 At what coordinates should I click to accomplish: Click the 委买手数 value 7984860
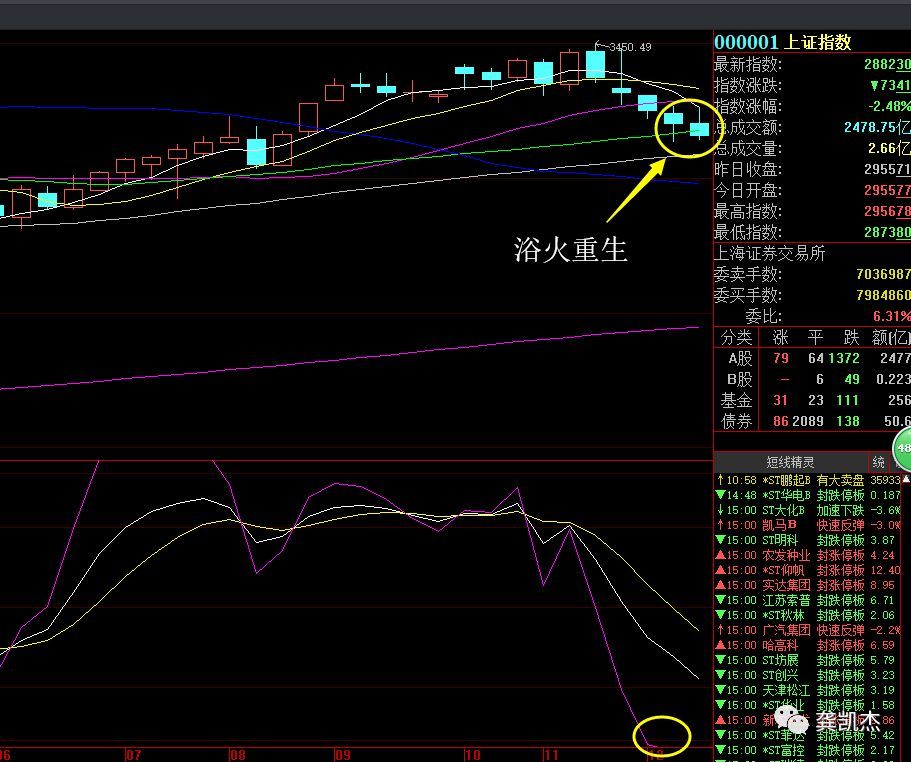(883, 295)
